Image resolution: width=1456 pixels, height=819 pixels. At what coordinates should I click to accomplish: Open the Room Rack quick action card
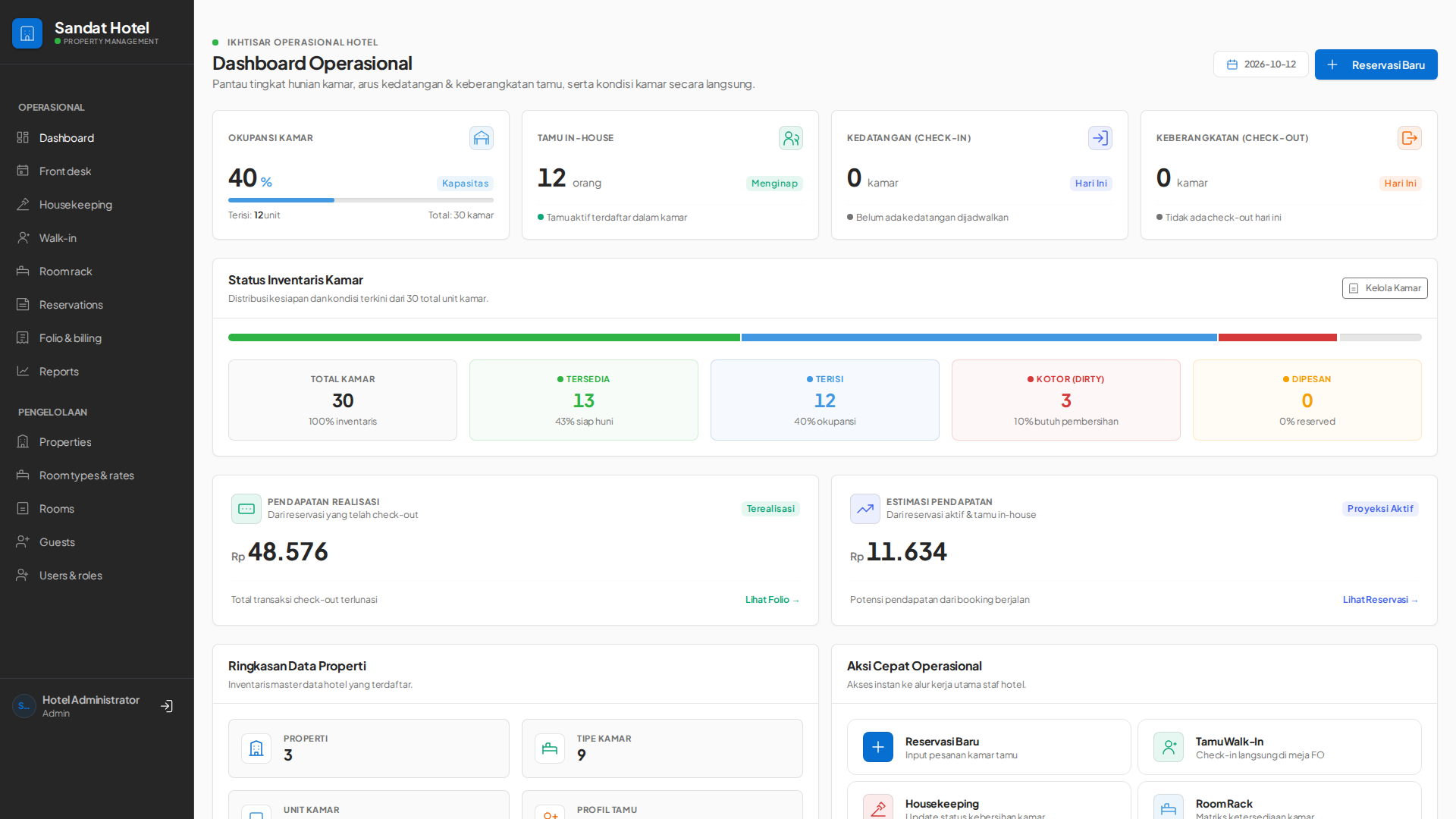point(1279,801)
